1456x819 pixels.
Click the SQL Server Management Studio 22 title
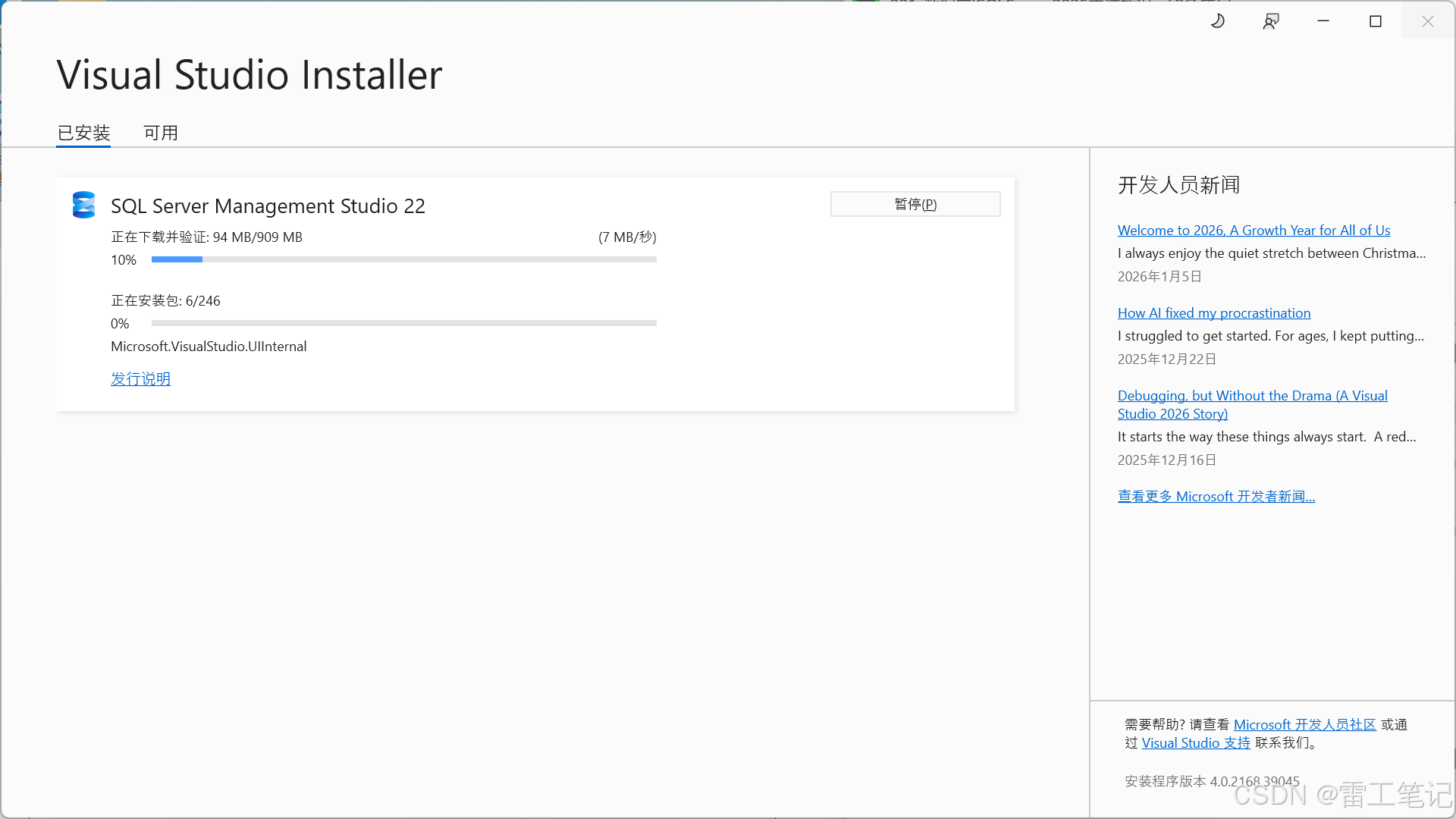point(268,206)
